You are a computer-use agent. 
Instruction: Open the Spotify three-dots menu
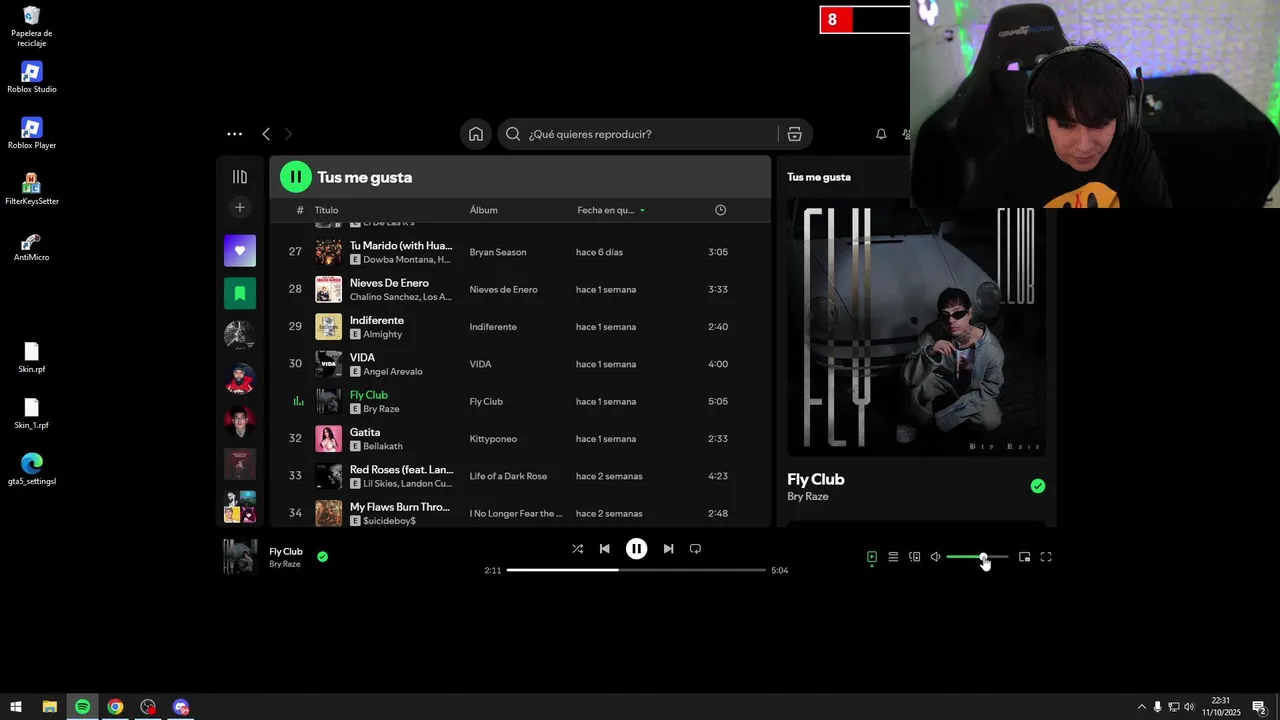pyautogui.click(x=234, y=134)
